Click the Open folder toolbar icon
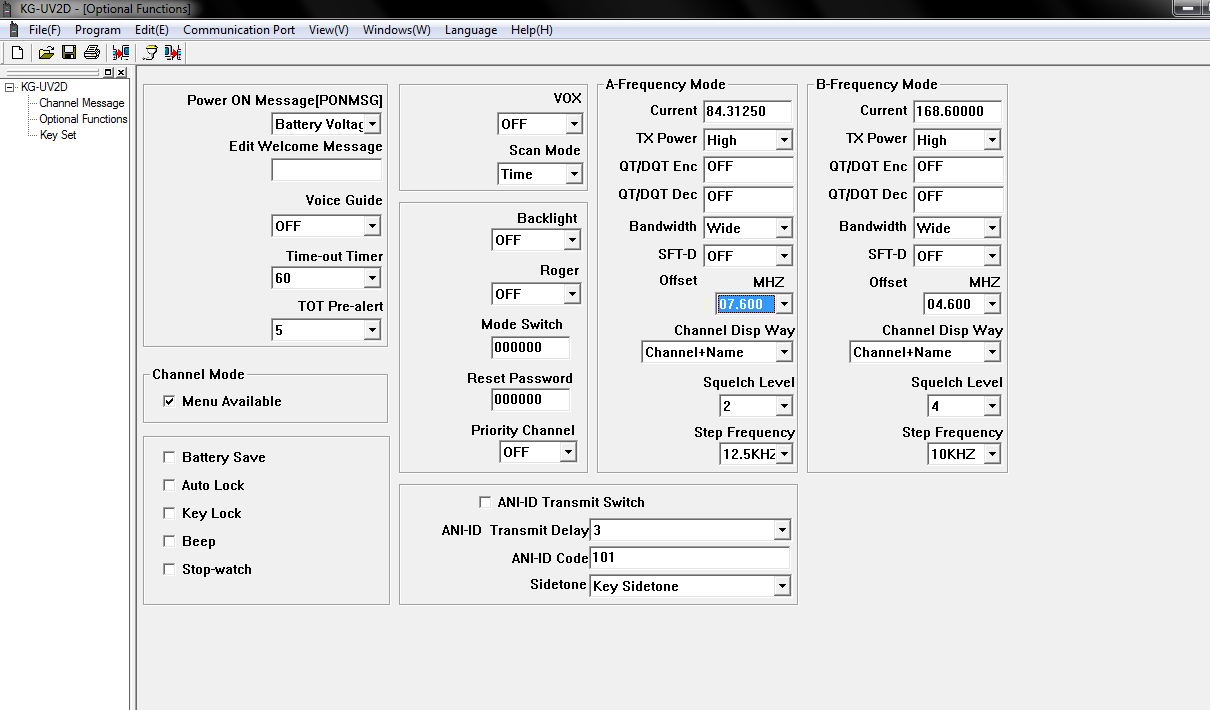This screenshot has height=710, width=1210. 46,52
